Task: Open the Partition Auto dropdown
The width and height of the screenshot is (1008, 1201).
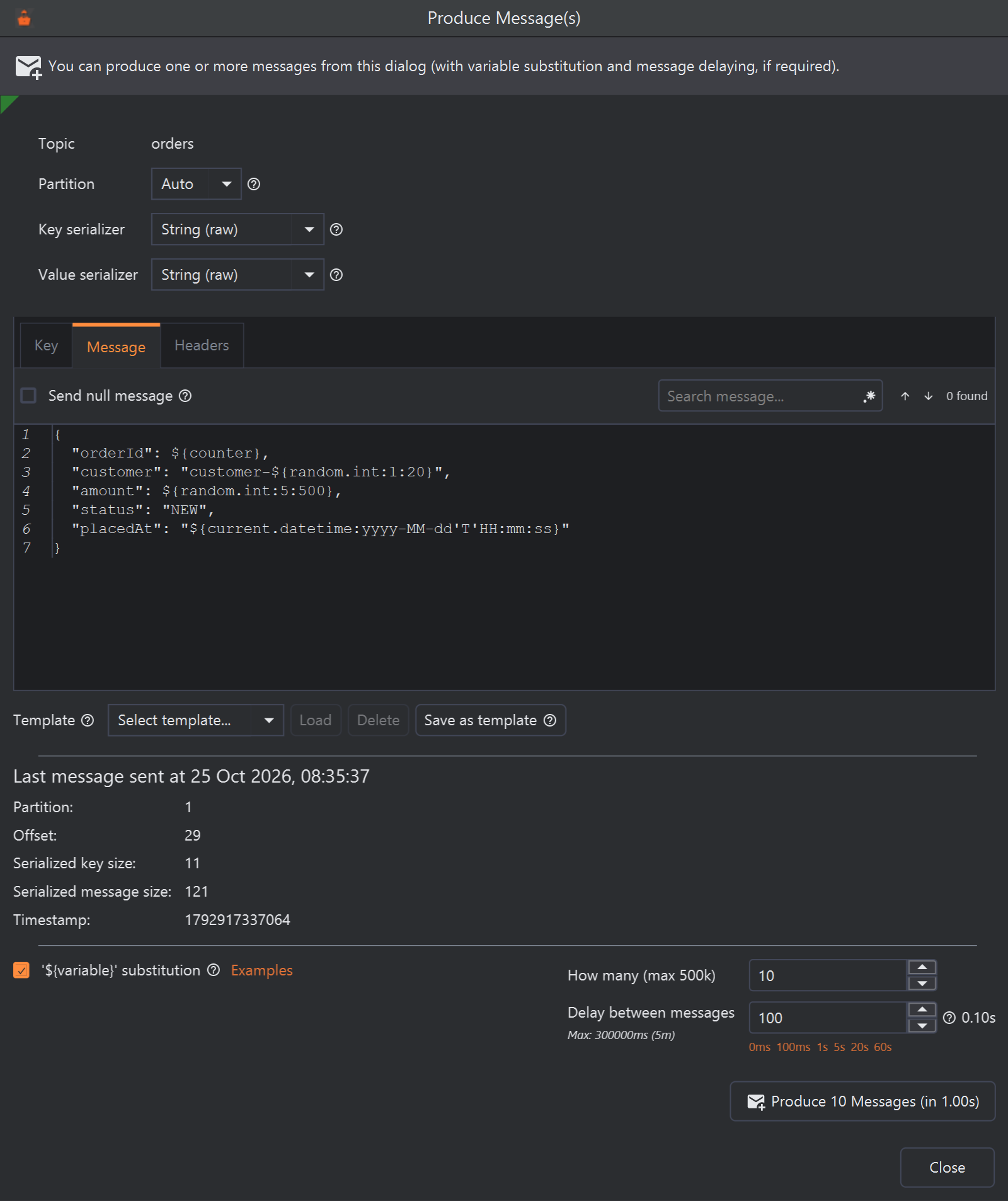Action: pyautogui.click(x=196, y=184)
